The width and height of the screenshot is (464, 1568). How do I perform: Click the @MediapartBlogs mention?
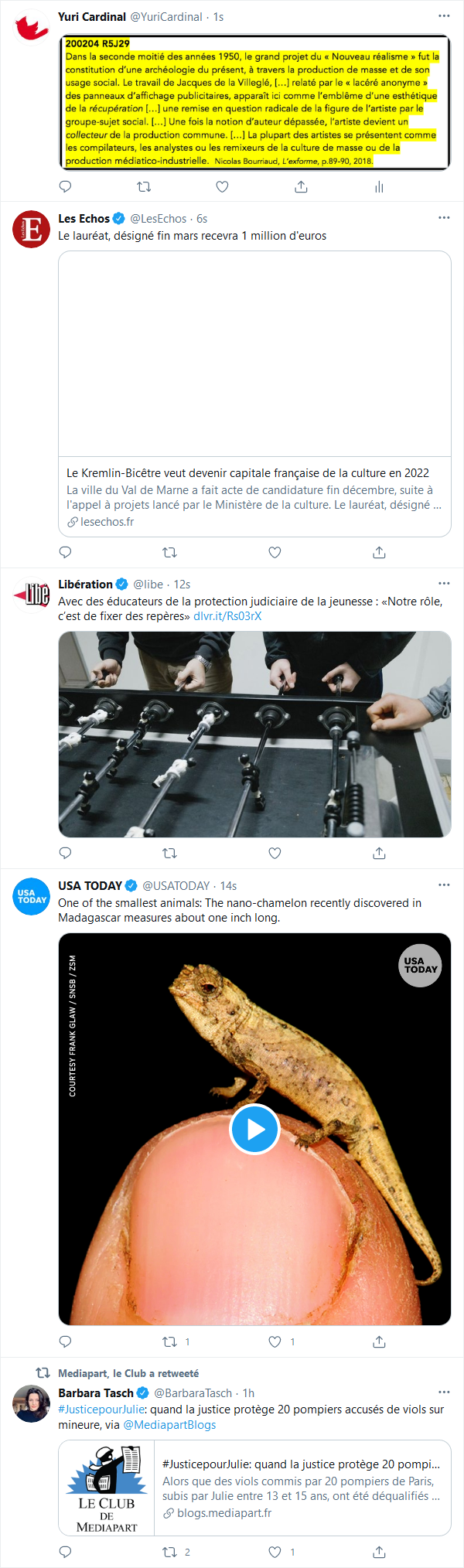click(x=169, y=1425)
